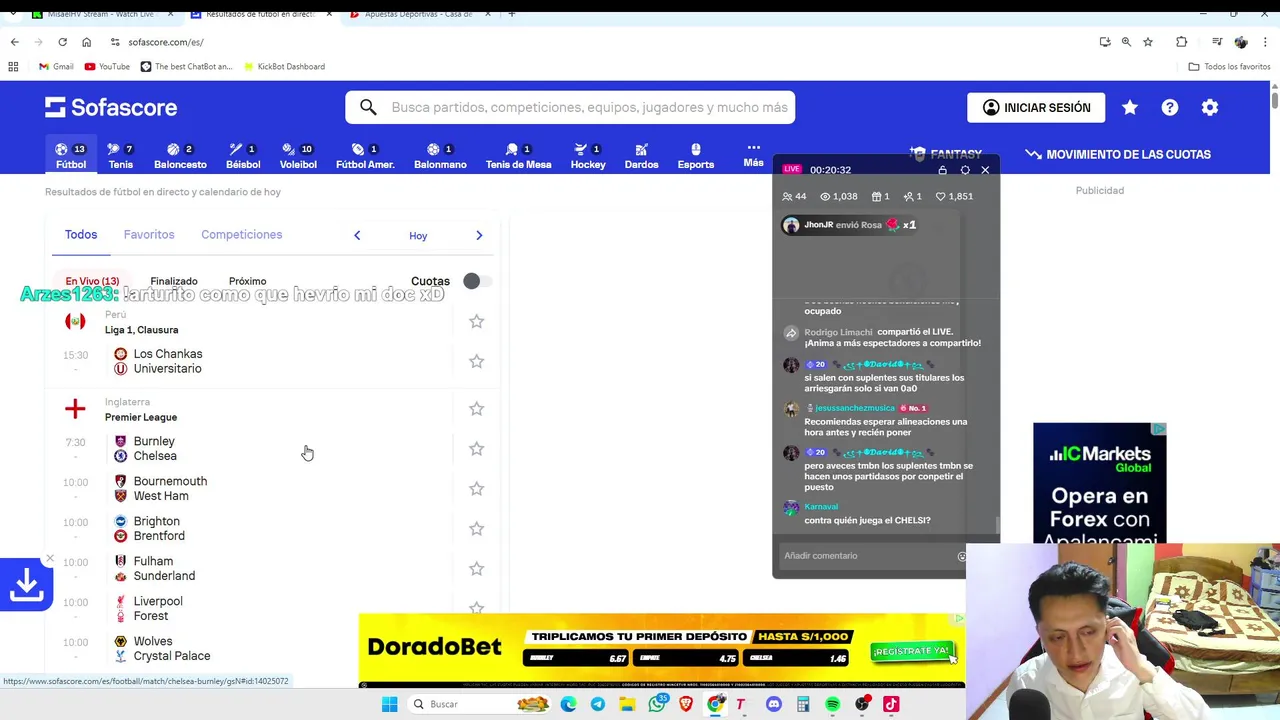
Task: Switch to the Todos tab
Action: [81, 234]
